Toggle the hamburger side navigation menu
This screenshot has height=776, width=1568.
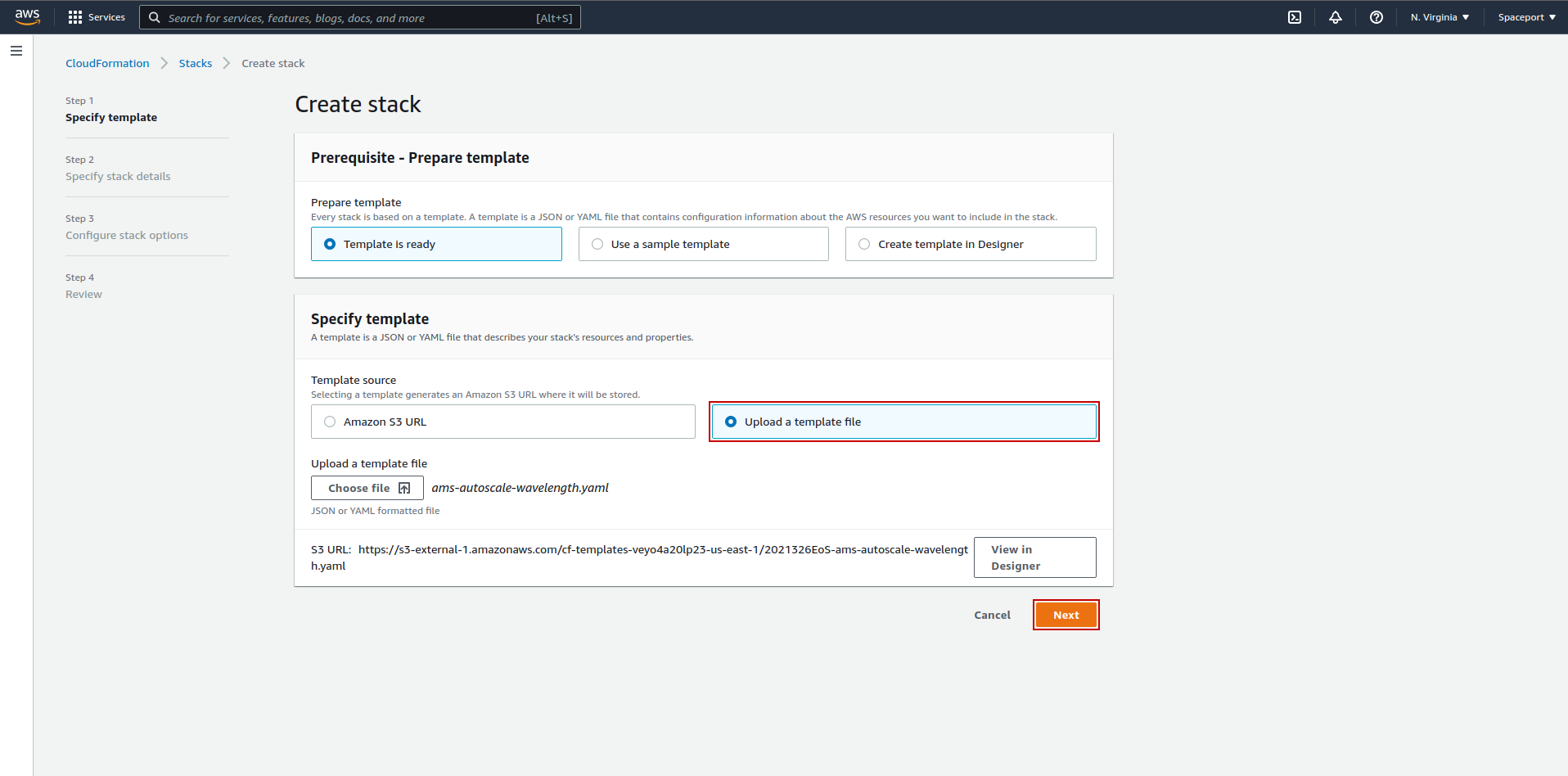click(x=16, y=51)
